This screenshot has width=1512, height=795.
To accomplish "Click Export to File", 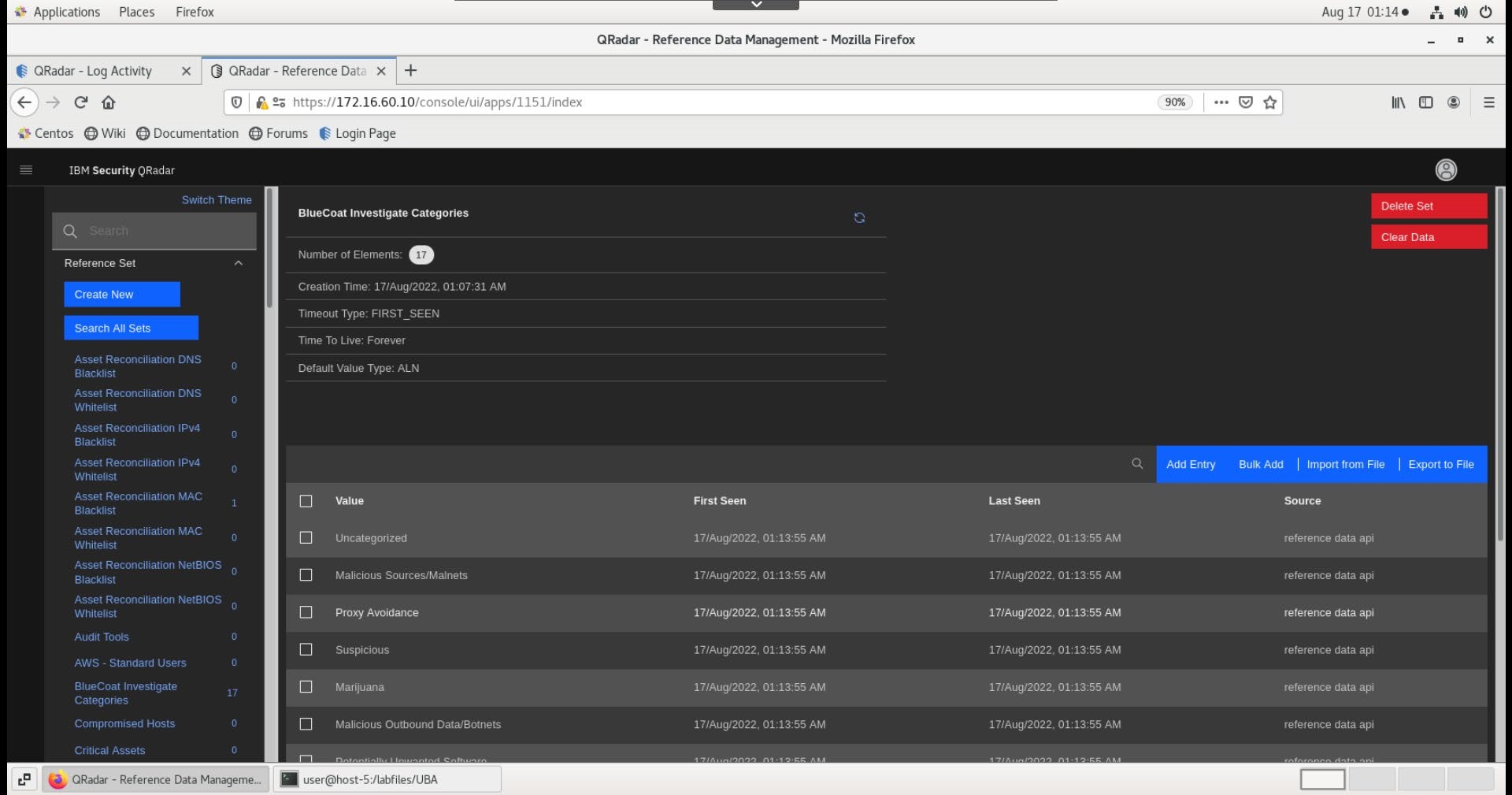I will [x=1441, y=464].
